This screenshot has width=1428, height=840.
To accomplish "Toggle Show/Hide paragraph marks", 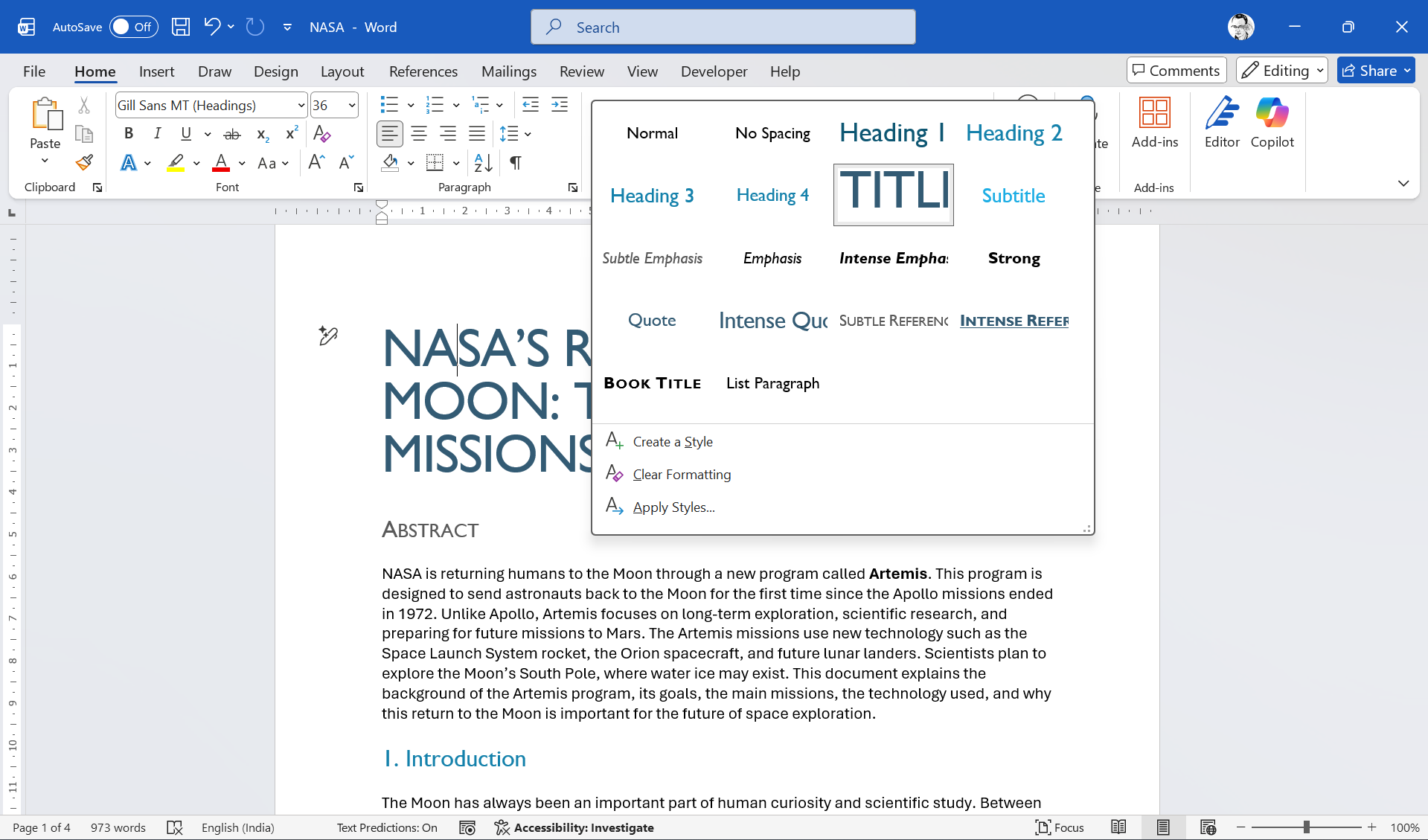I will point(515,162).
